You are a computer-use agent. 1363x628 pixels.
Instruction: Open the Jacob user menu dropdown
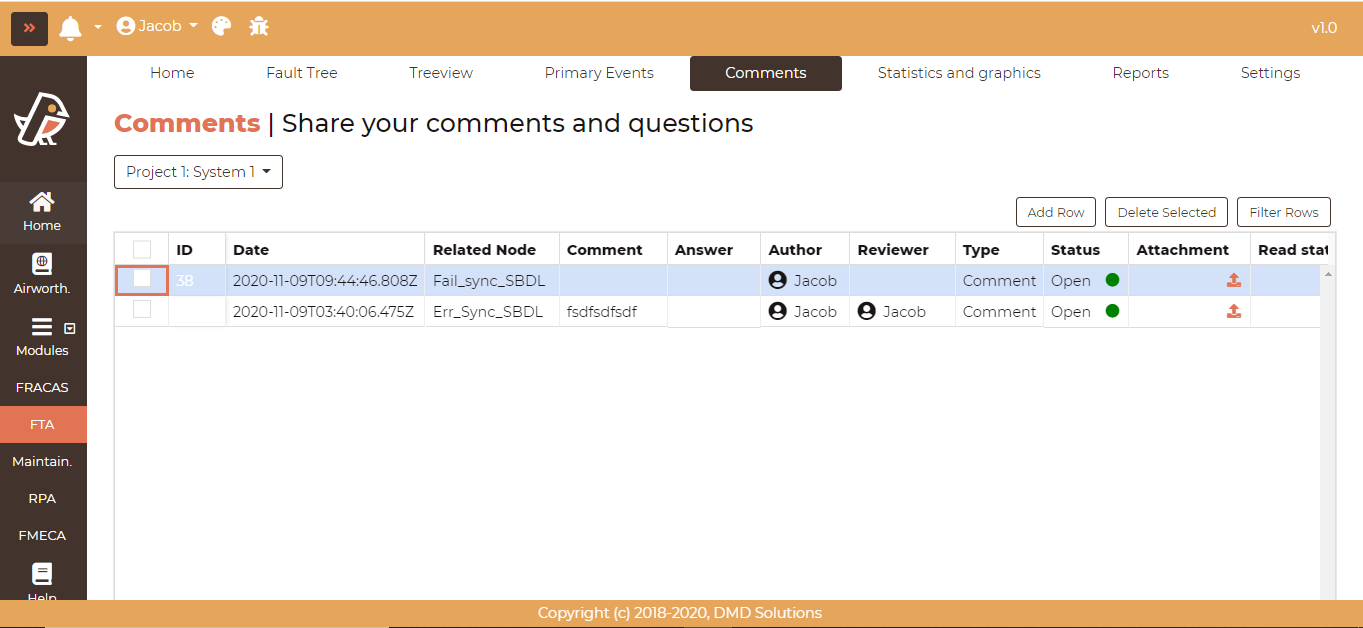[157, 27]
